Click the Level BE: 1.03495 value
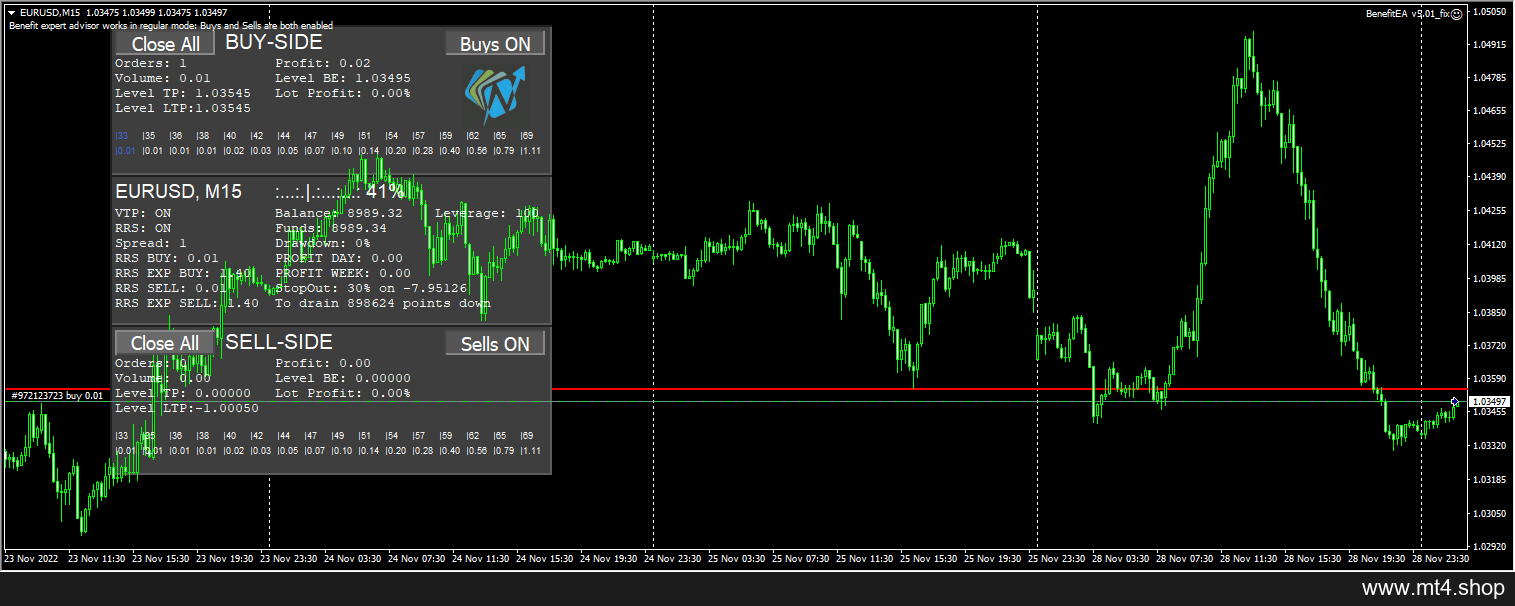 [x=343, y=78]
